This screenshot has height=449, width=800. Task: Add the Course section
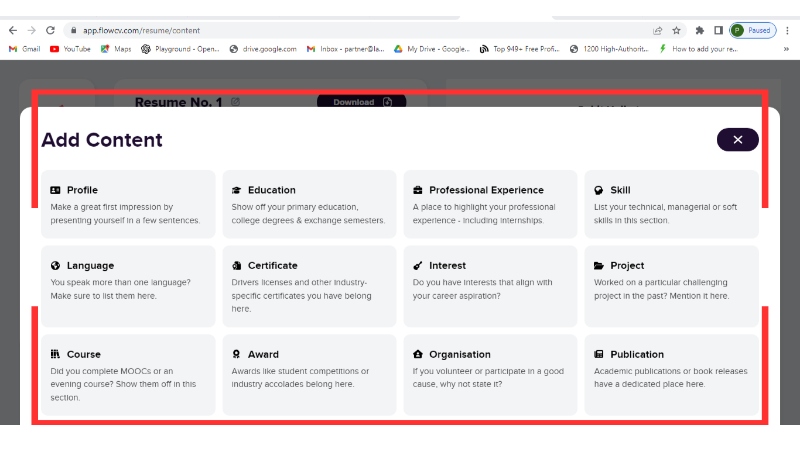click(128, 374)
